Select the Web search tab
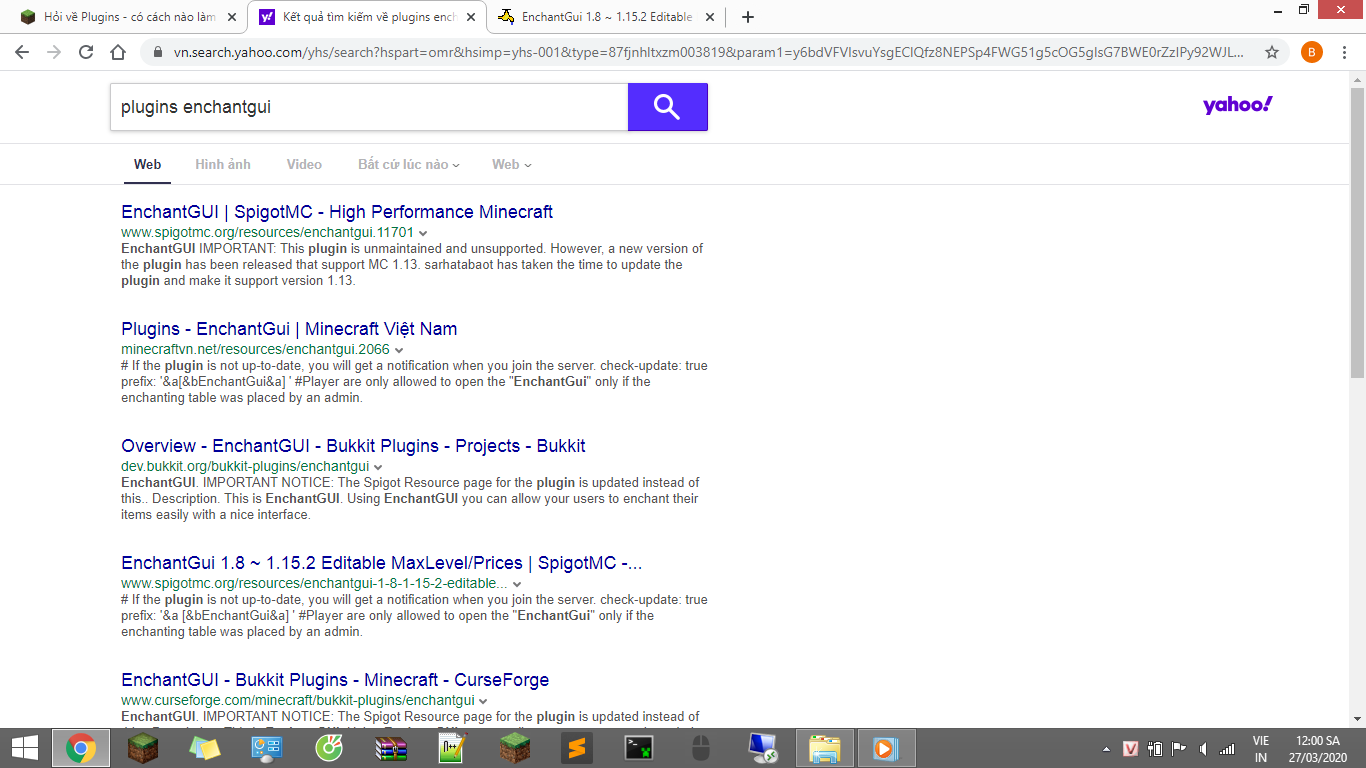 148,164
